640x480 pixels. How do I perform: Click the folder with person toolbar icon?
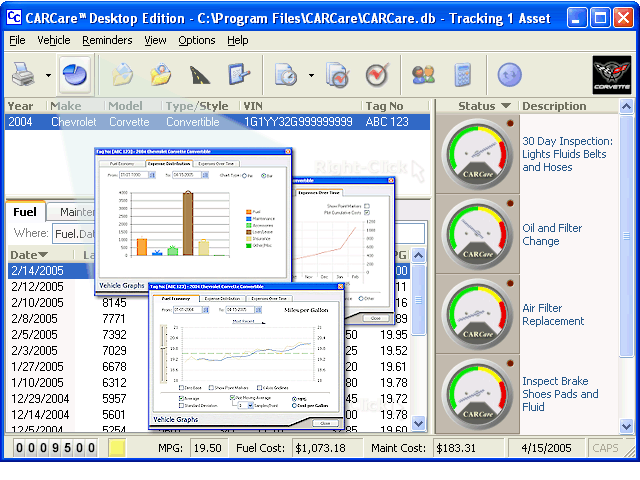point(160,75)
